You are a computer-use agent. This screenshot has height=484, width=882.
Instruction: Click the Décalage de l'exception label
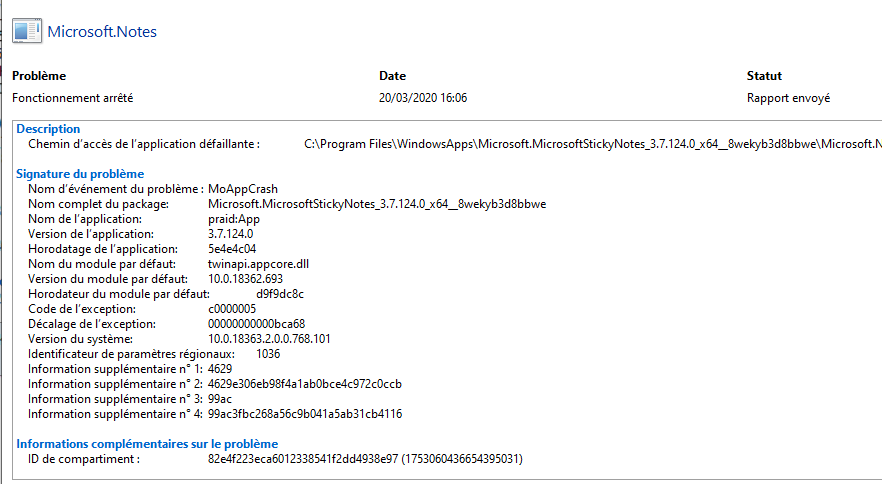tap(92, 324)
